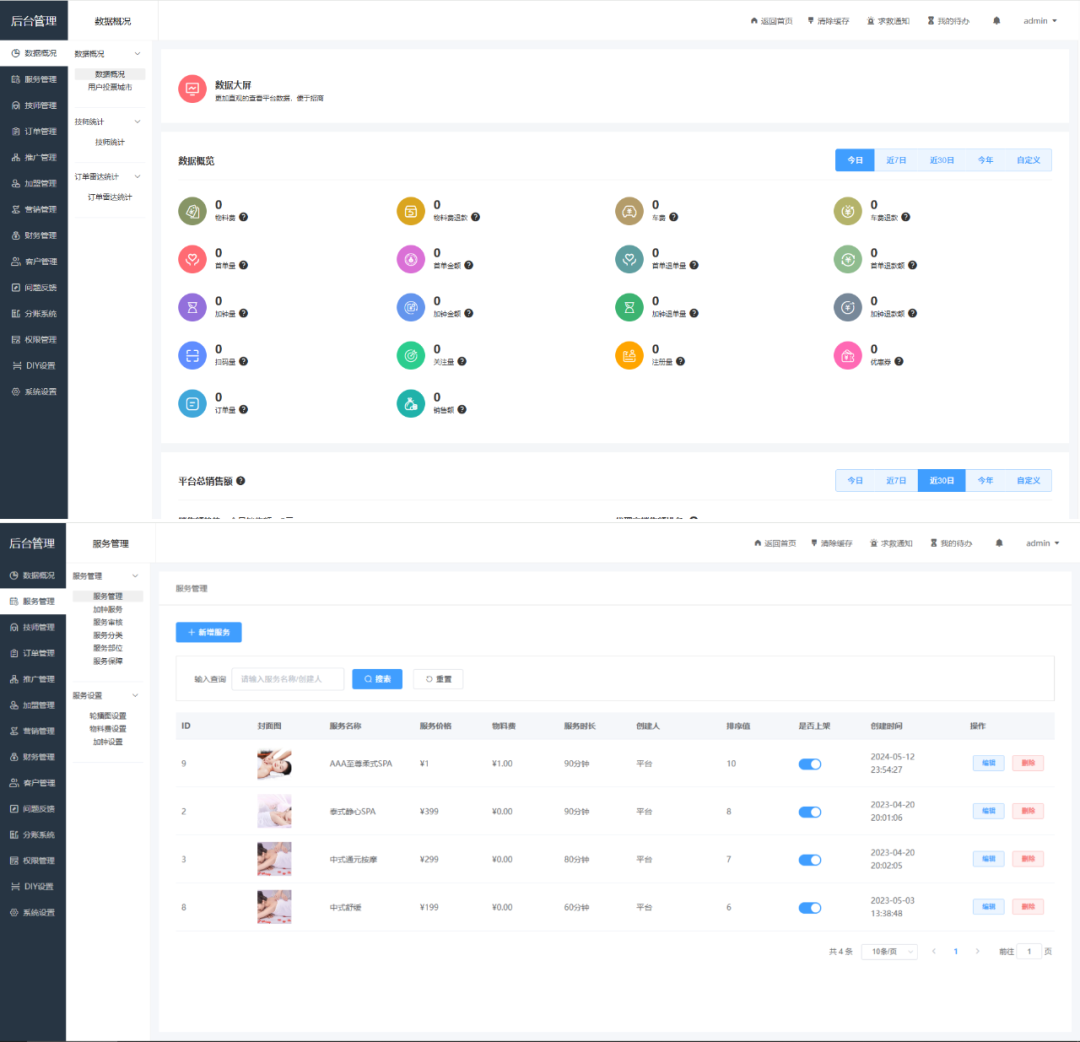Open the 10条/页 page size dropdown

tap(891, 951)
